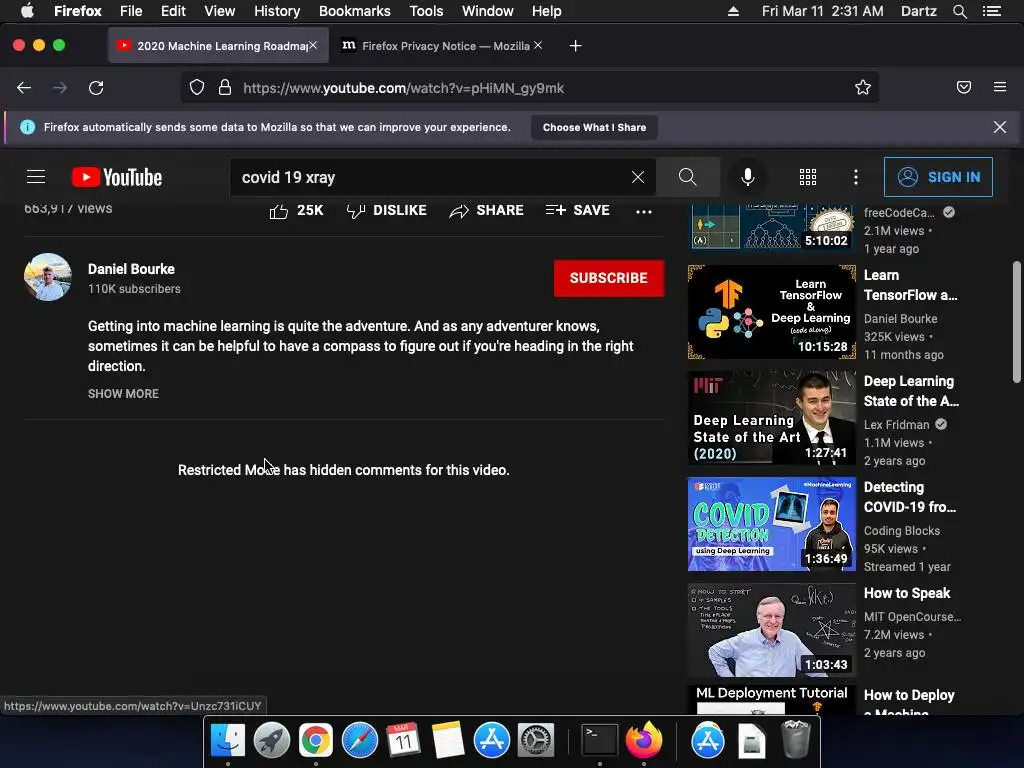Expand the description with SHOW MORE

pyautogui.click(x=123, y=394)
